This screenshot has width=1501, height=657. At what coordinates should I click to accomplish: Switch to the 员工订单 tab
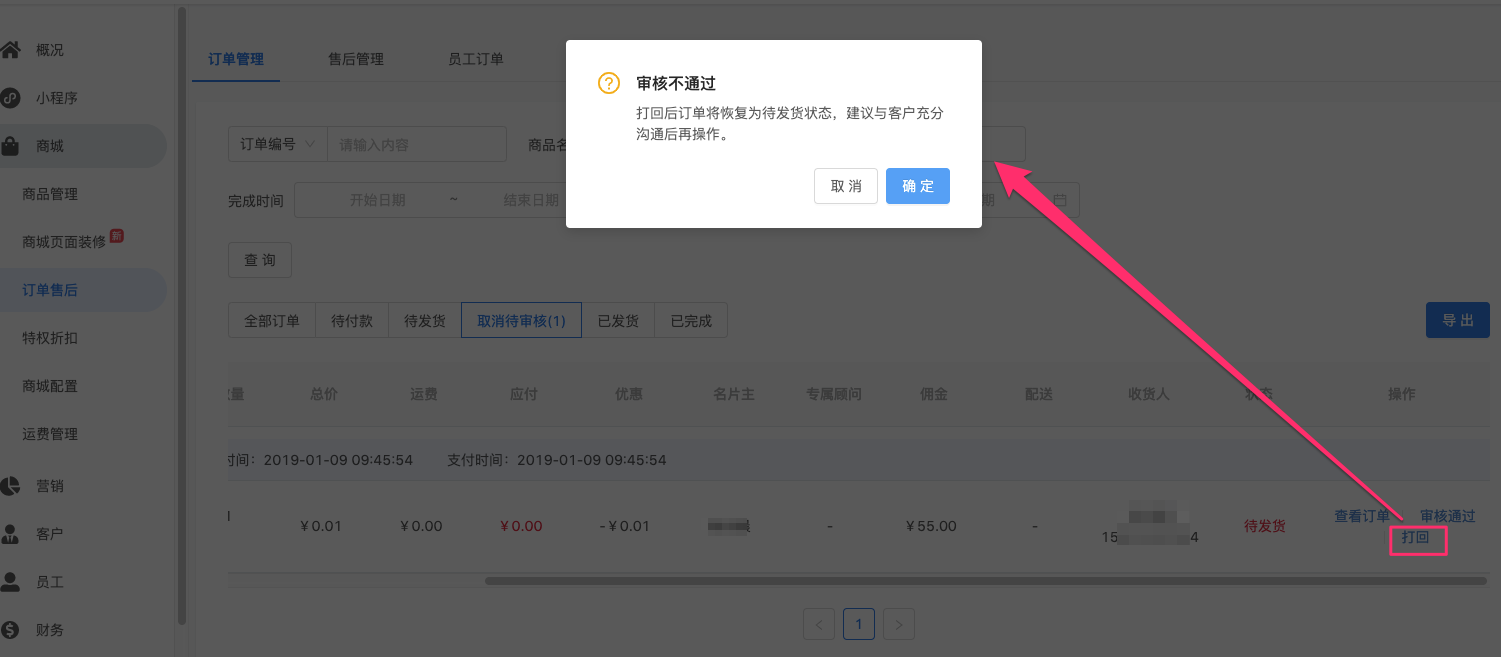click(x=476, y=59)
